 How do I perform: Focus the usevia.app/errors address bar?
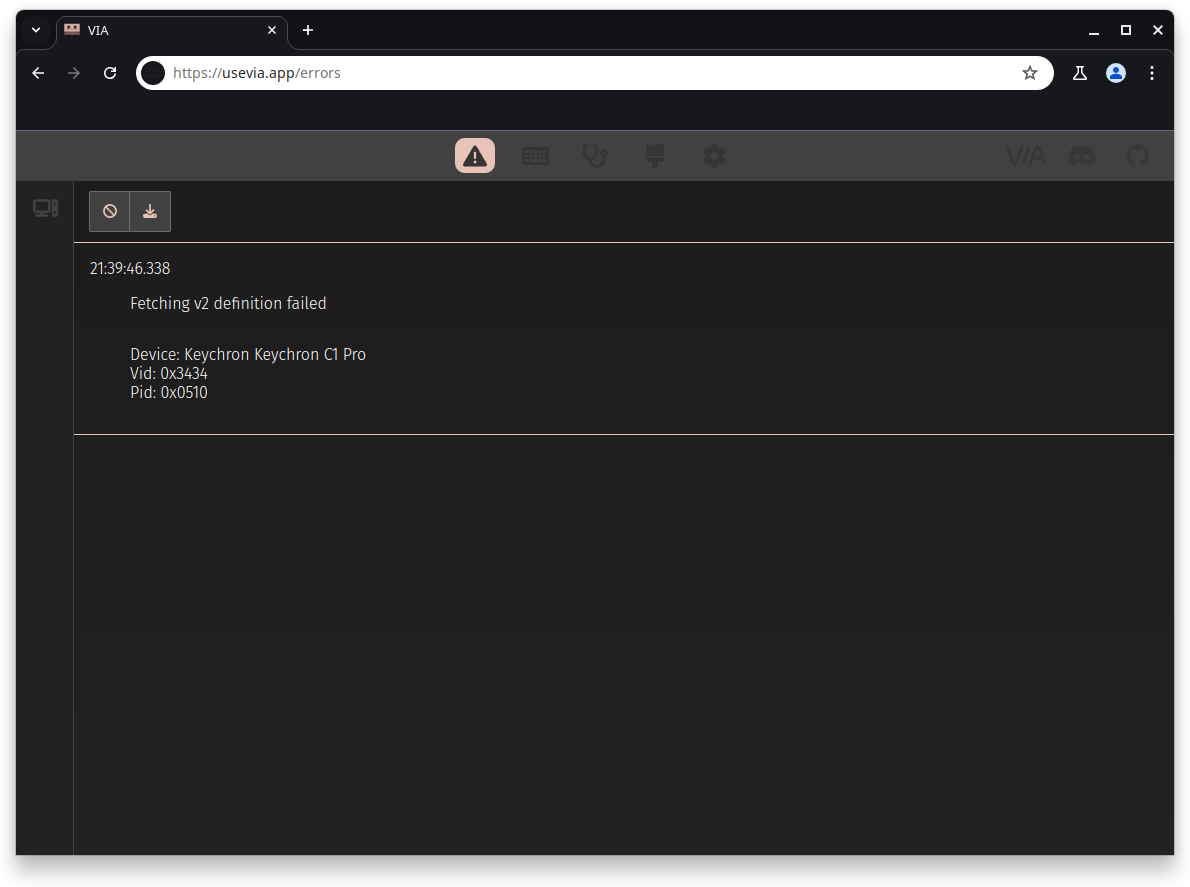click(x=592, y=73)
